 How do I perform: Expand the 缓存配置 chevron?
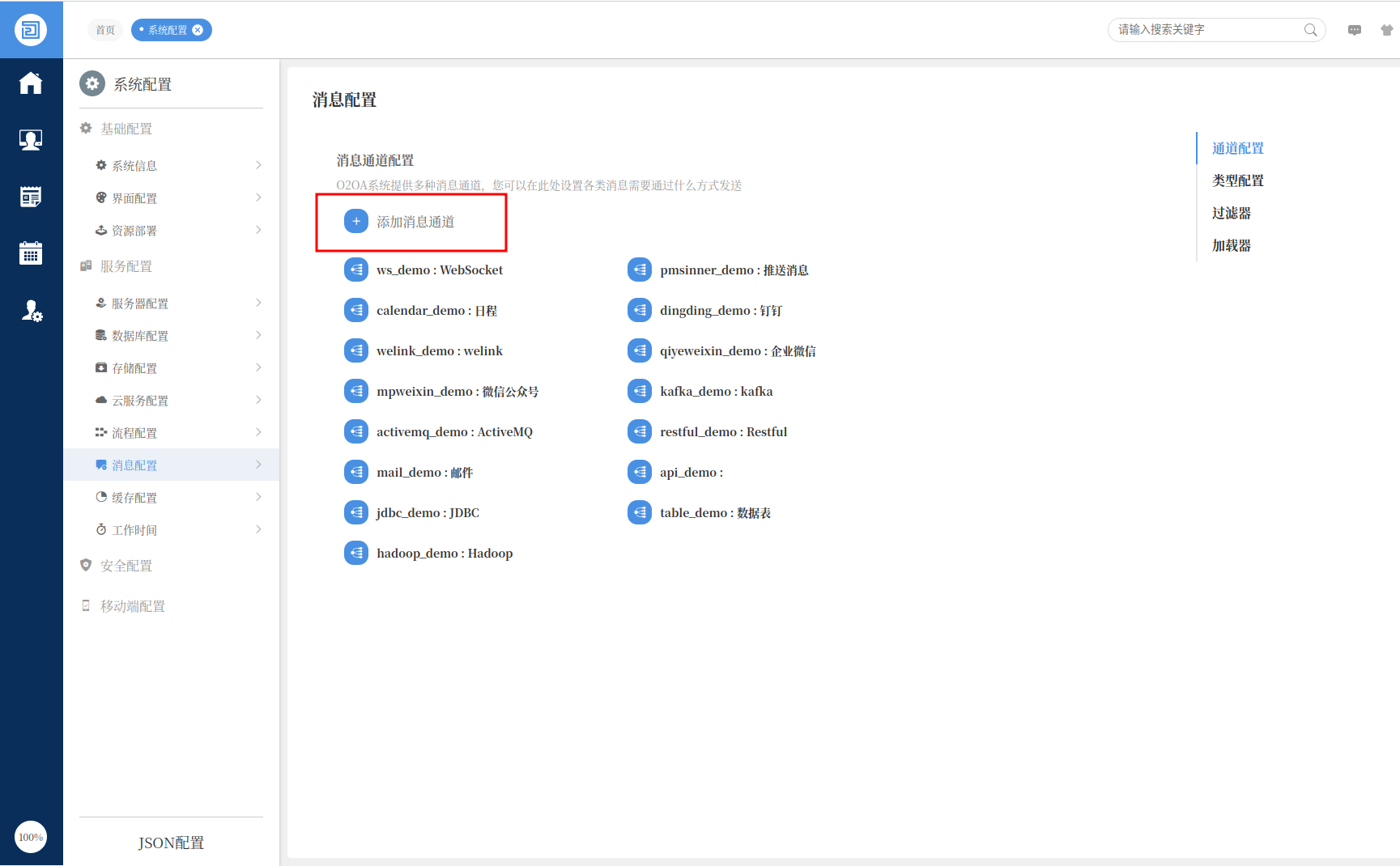coord(258,497)
